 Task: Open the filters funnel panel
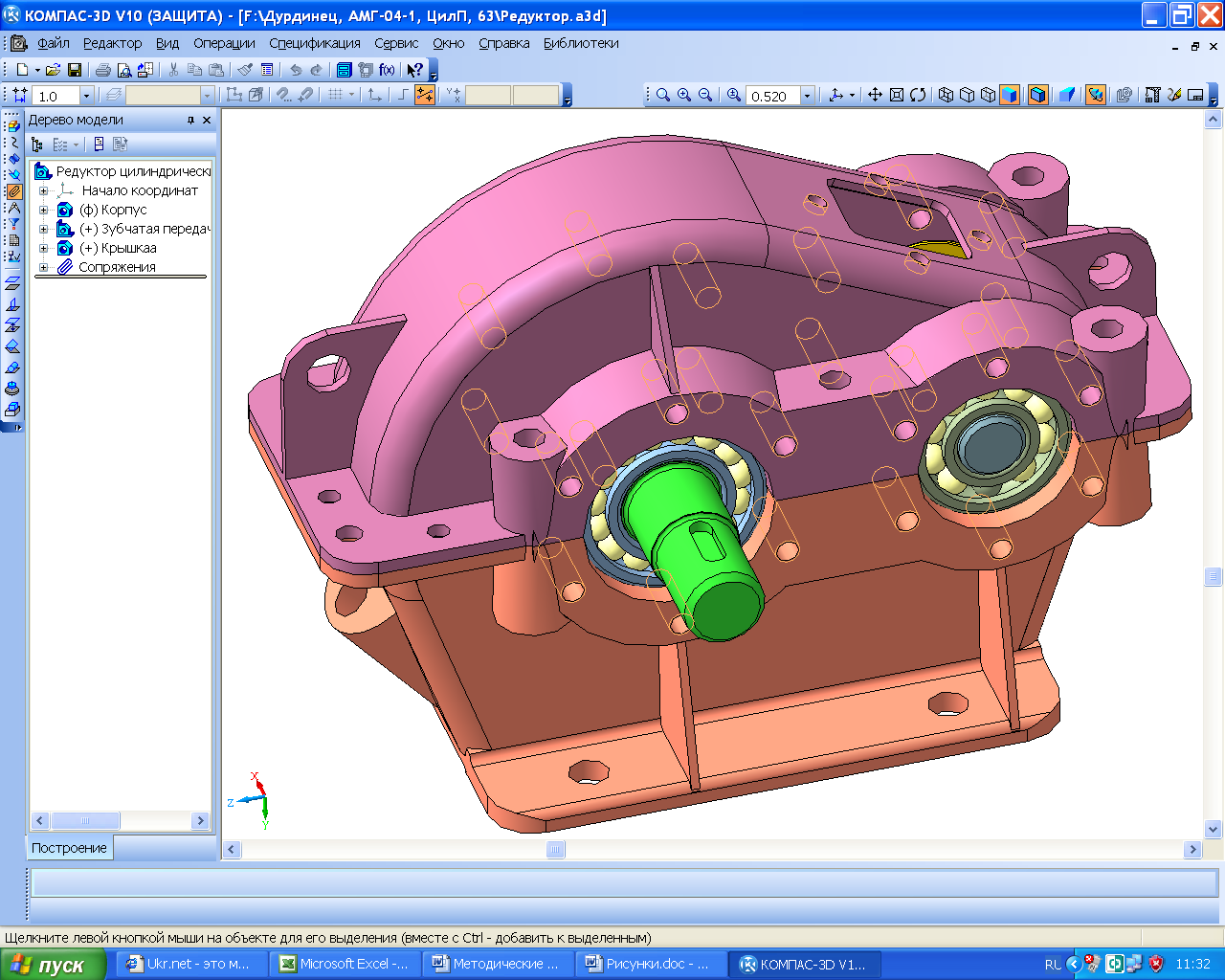pyautogui.click(x=13, y=224)
